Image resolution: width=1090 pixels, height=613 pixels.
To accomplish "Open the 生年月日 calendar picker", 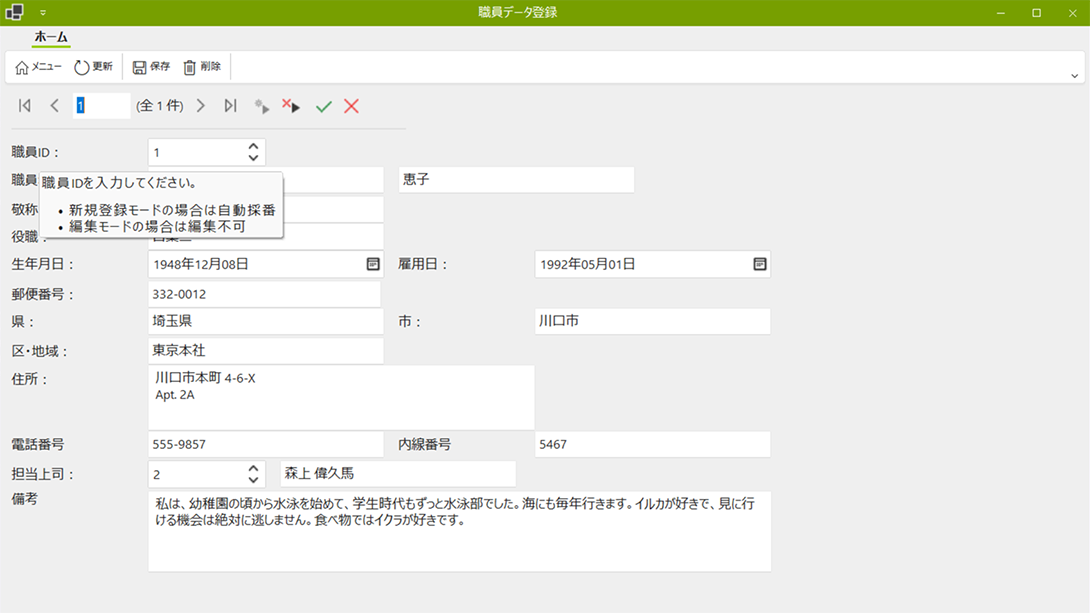I will (373, 264).
